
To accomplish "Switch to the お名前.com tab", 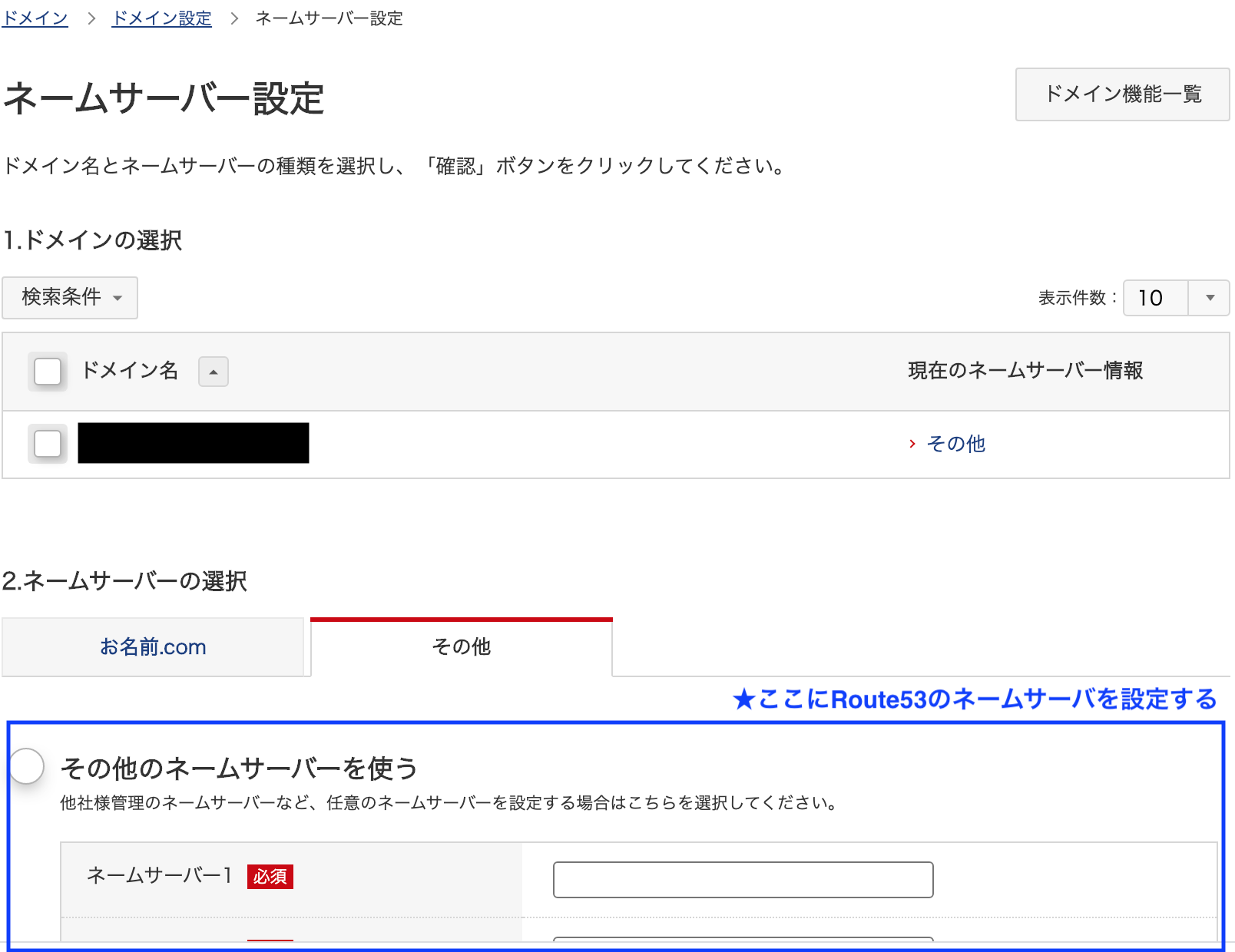I will (153, 647).
